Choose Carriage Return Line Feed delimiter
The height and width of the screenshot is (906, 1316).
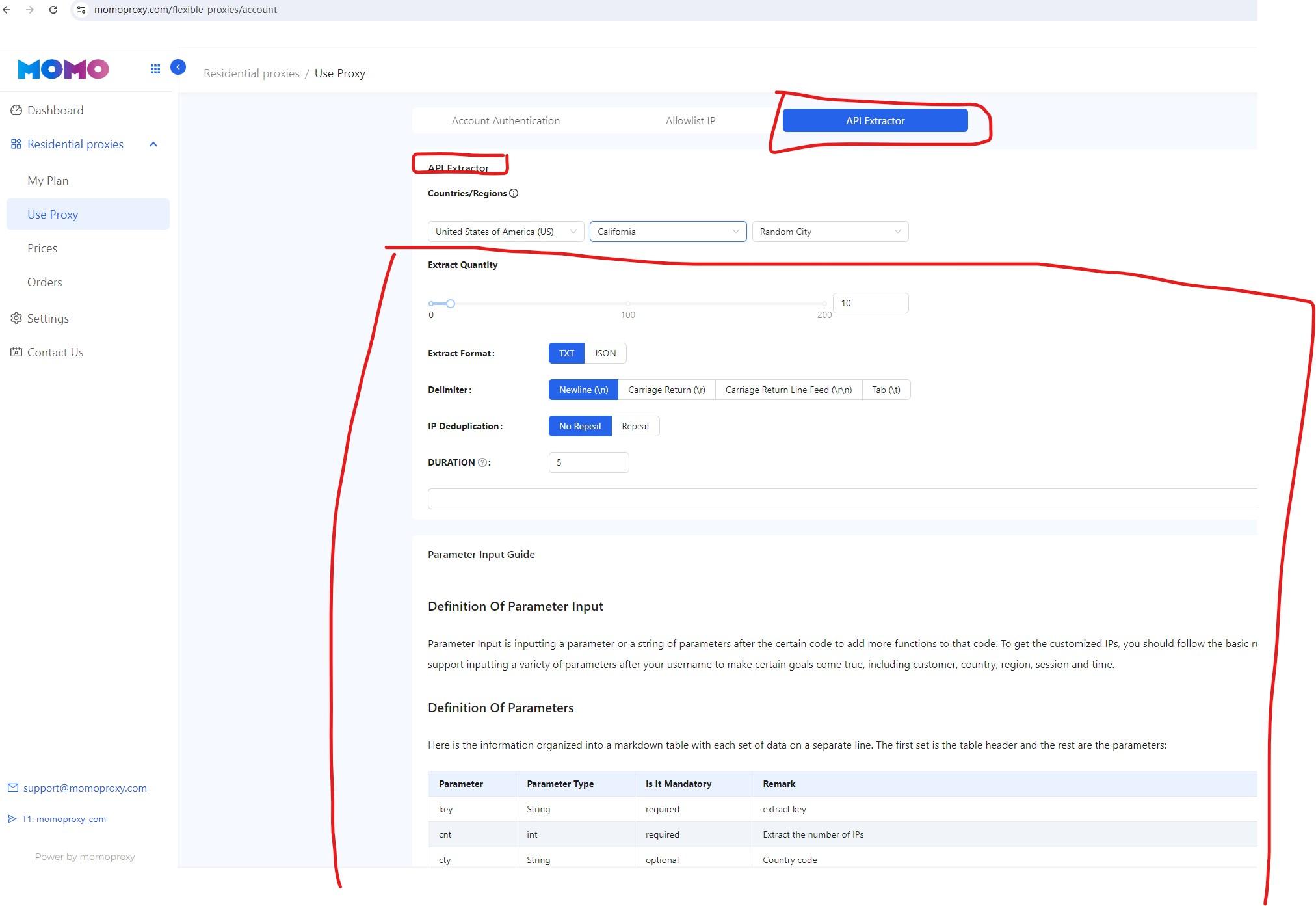[789, 390]
